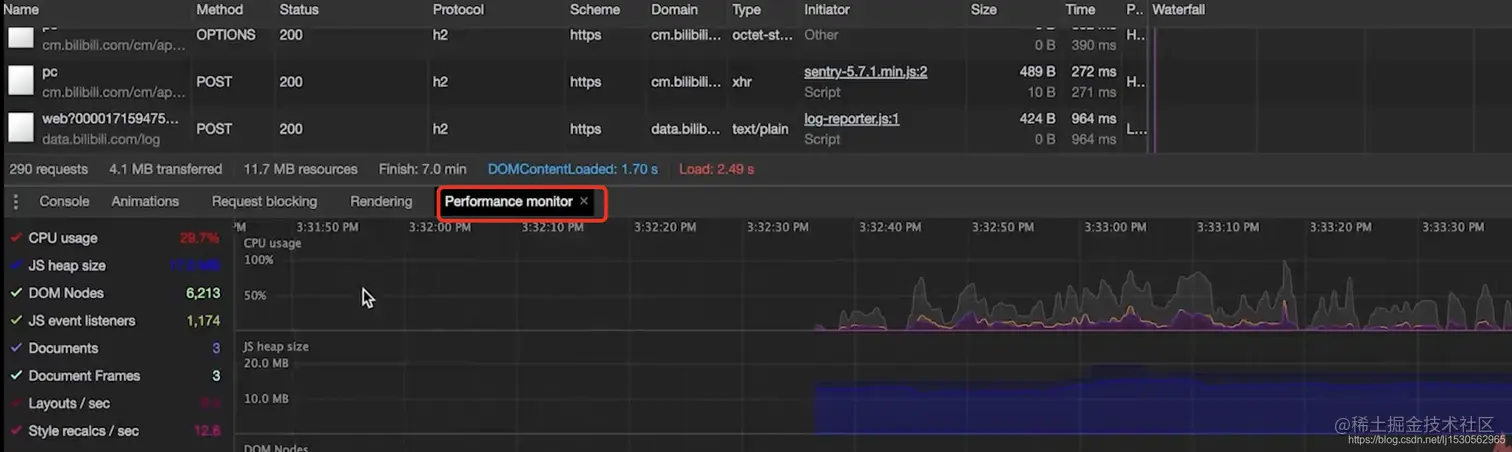Click the Waterfall column header
The width and height of the screenshot is (1512, 452).
pos(1178,9)
